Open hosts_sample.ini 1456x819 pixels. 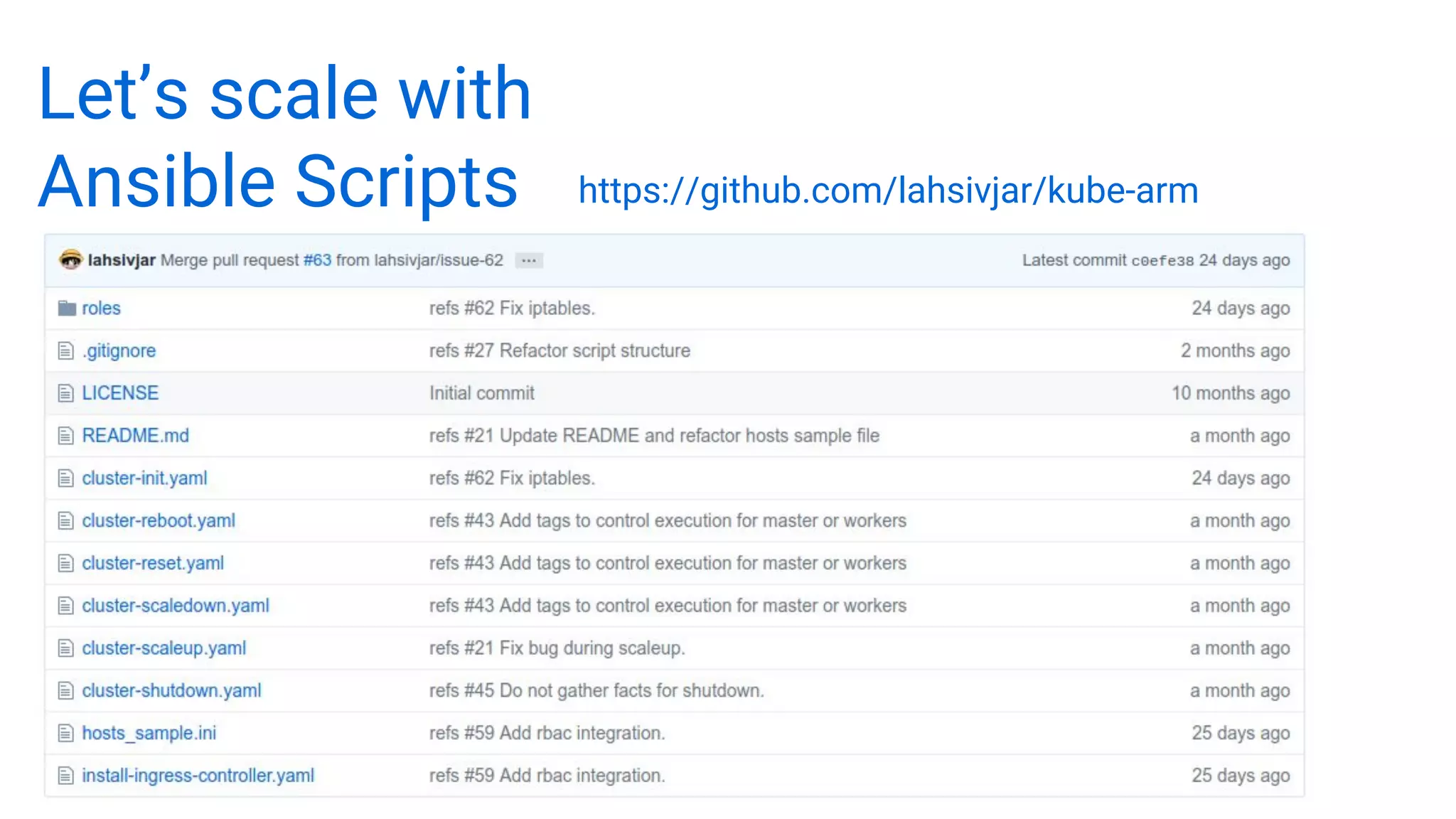[149, 733]
